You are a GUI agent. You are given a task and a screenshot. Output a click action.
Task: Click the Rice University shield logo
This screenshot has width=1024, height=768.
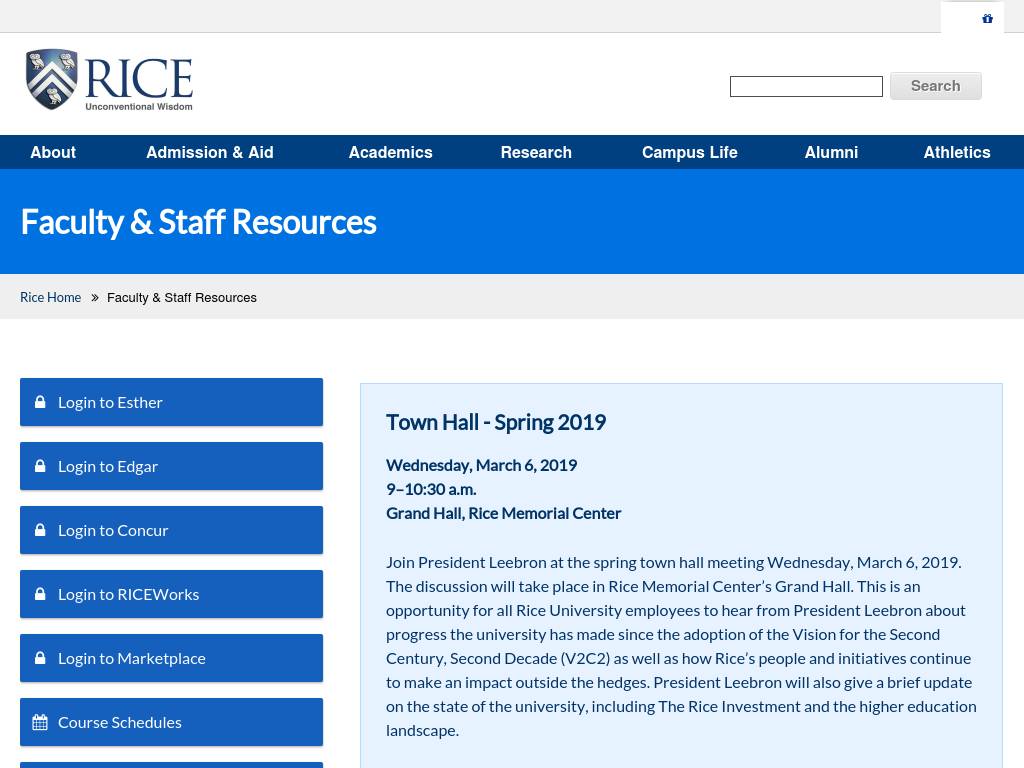click(52, 78)
